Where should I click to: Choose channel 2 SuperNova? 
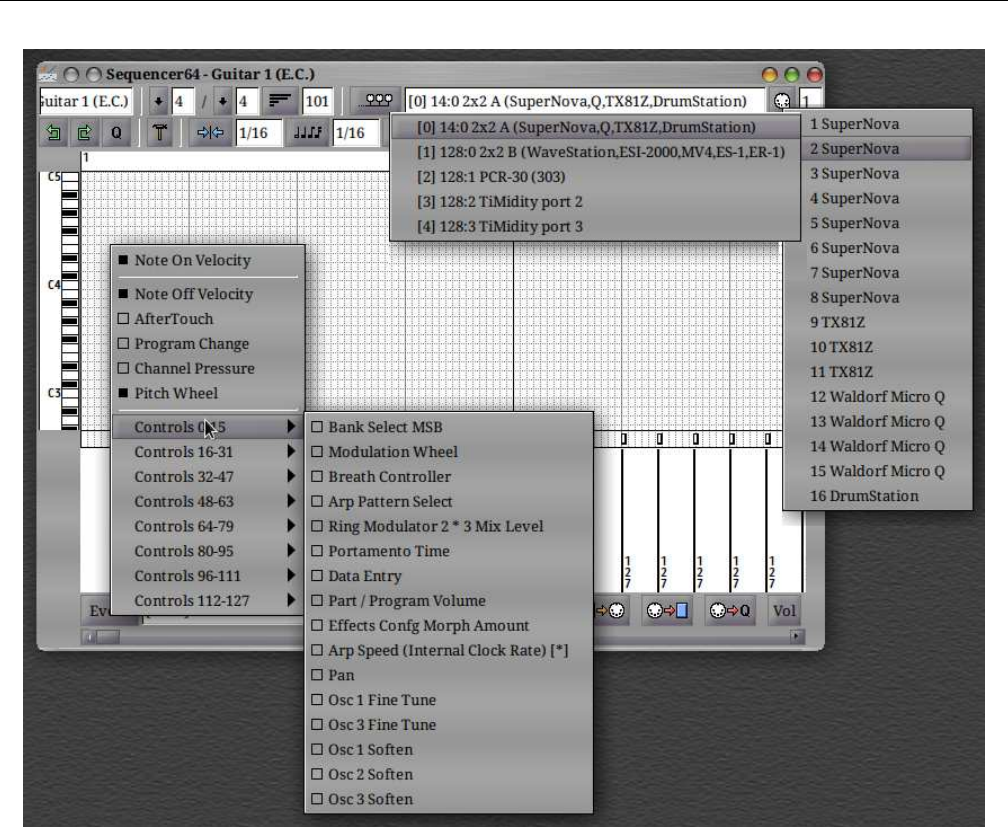(x=887, y=149)
